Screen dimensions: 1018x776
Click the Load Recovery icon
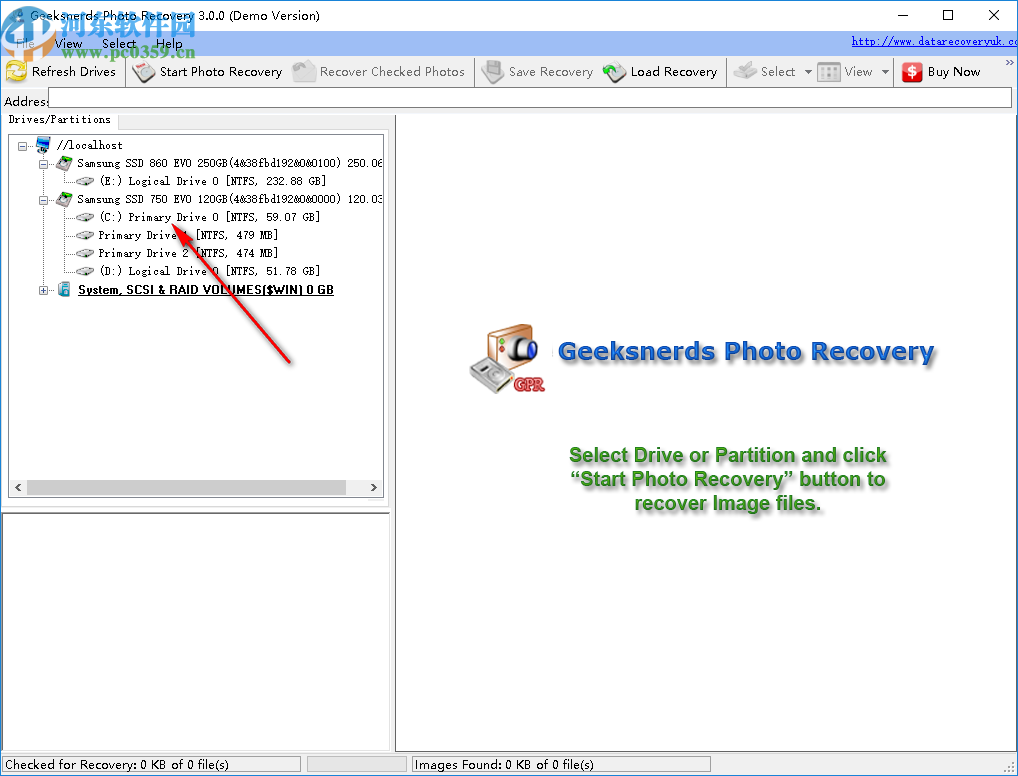coord(613,71)
